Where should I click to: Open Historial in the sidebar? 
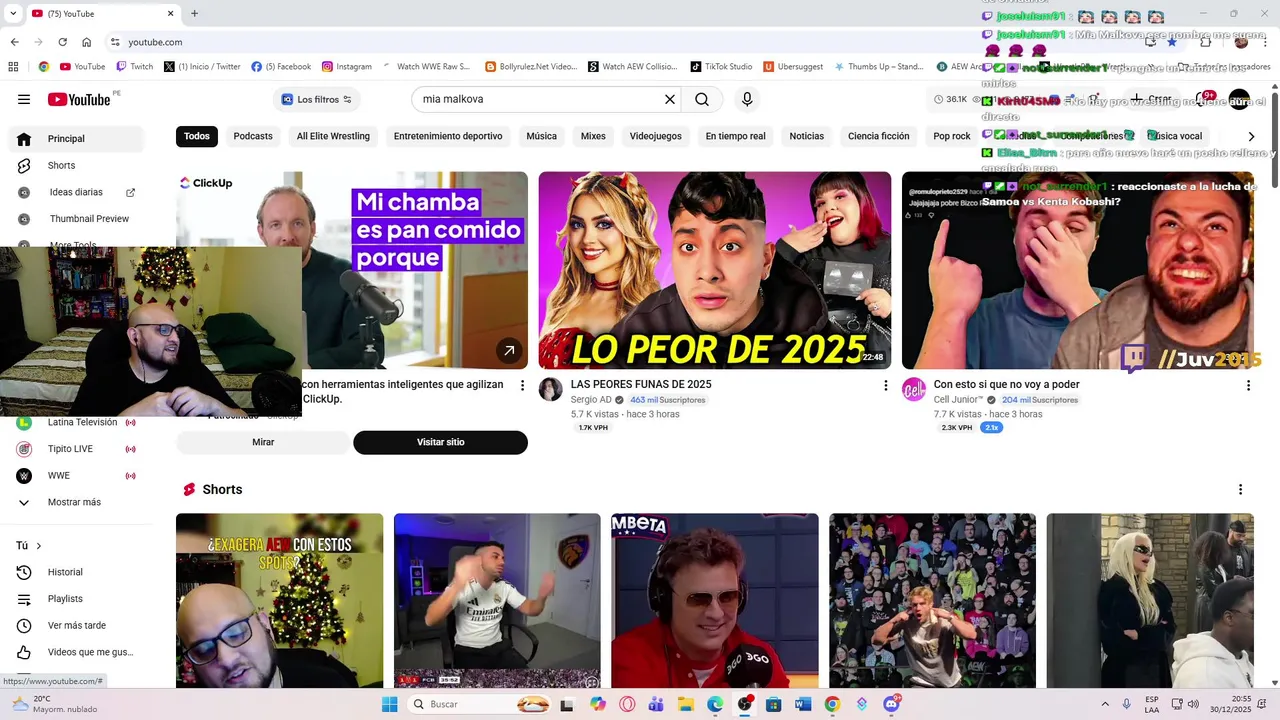click(65, 572)
